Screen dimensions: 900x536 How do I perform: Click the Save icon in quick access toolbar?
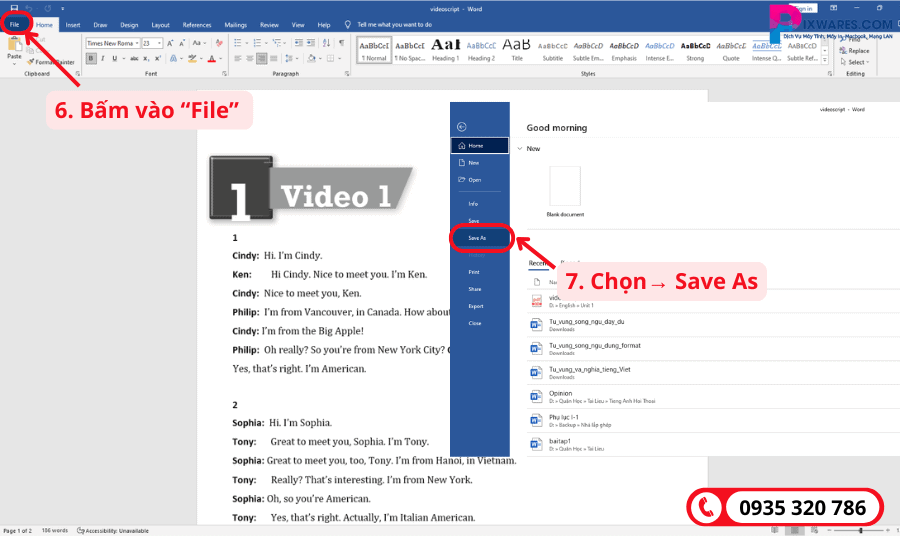click(14, 7)
